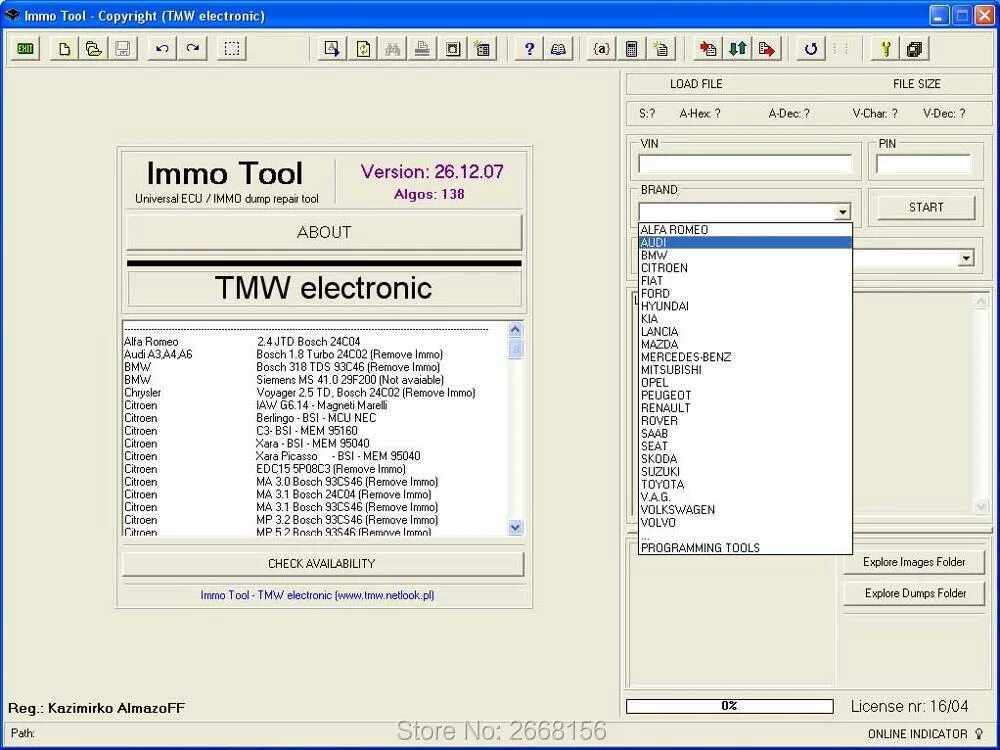This screenshot has height=750, width=1000.
Task: Click the CHECK AVAILABILITY button
Action: click(x=322, y=564)
